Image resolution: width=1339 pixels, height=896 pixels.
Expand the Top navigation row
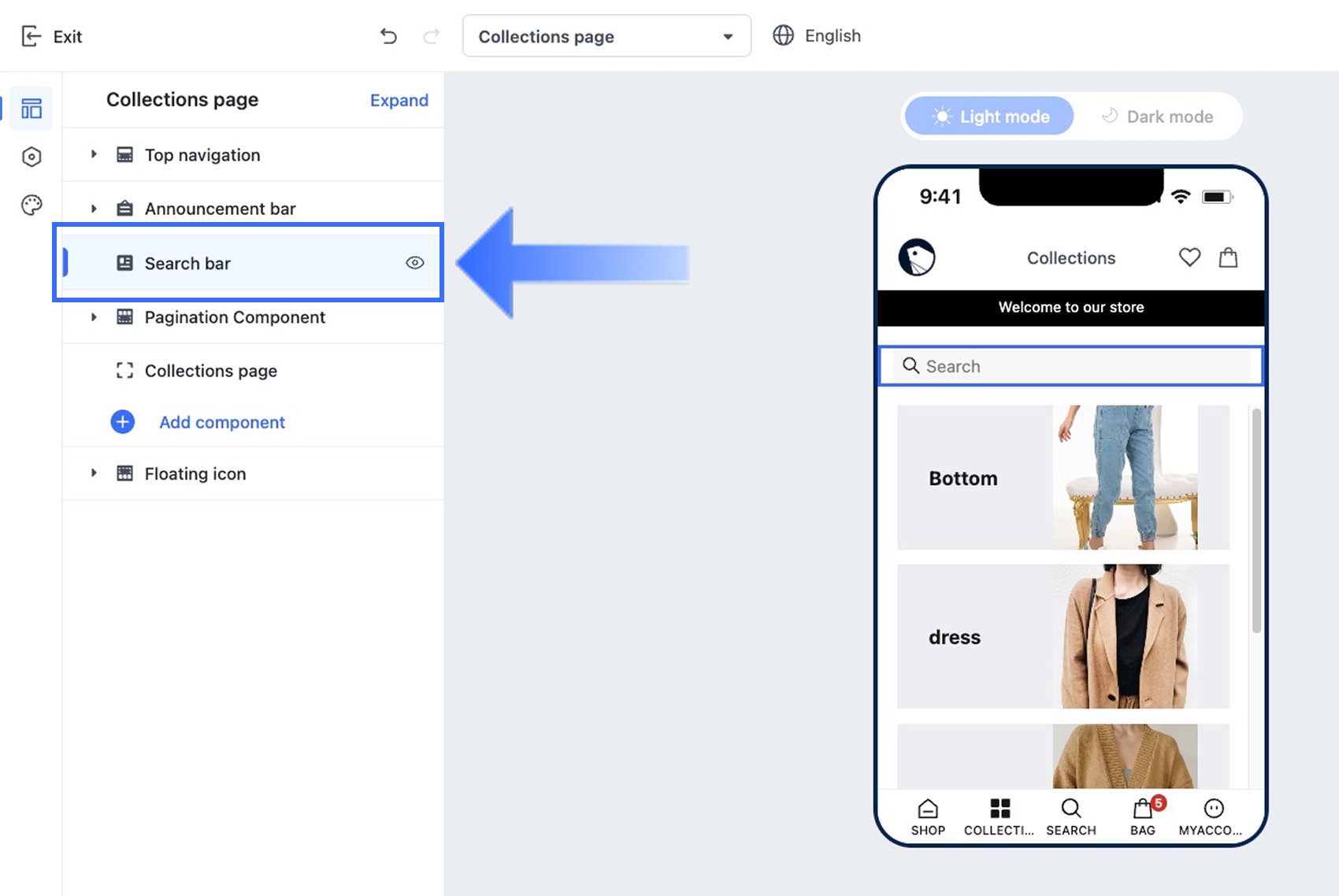(x=94, y=154)
